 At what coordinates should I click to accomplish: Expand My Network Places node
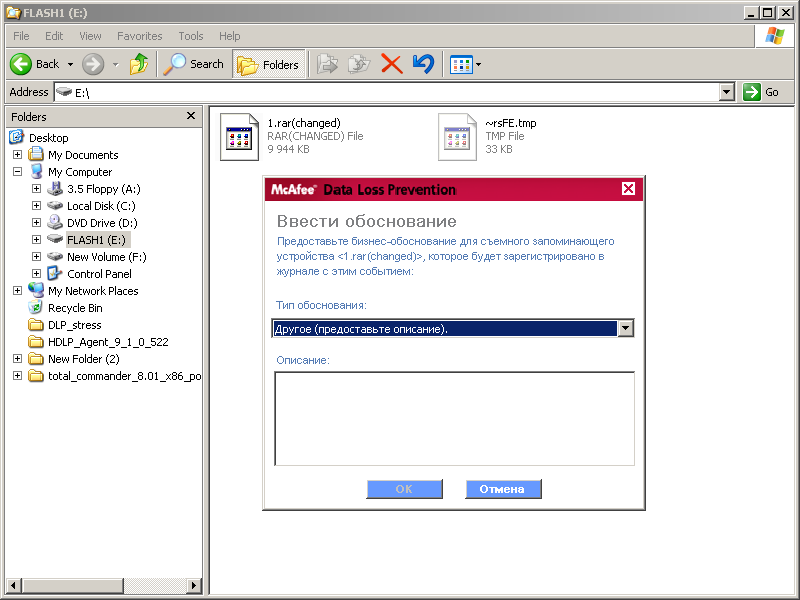(x=17, y=290)
